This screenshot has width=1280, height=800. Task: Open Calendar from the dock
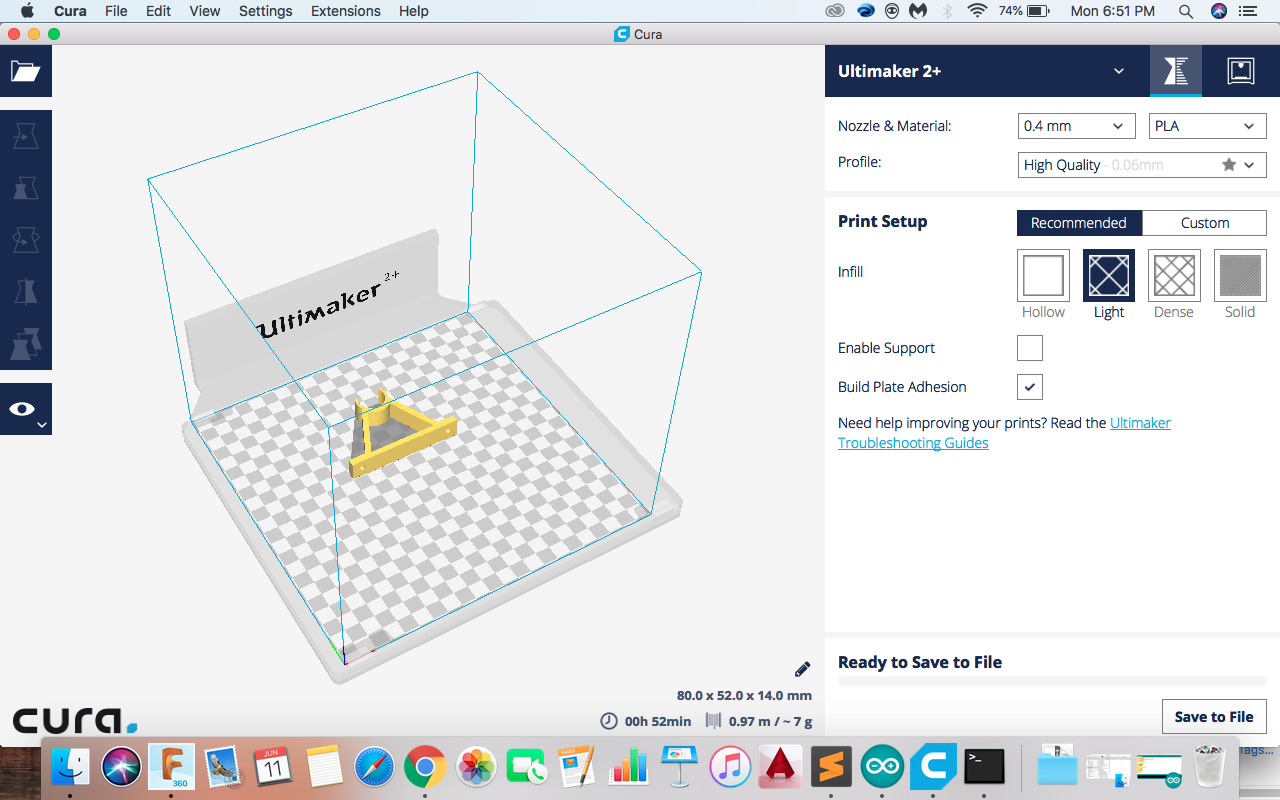point(273,767)
